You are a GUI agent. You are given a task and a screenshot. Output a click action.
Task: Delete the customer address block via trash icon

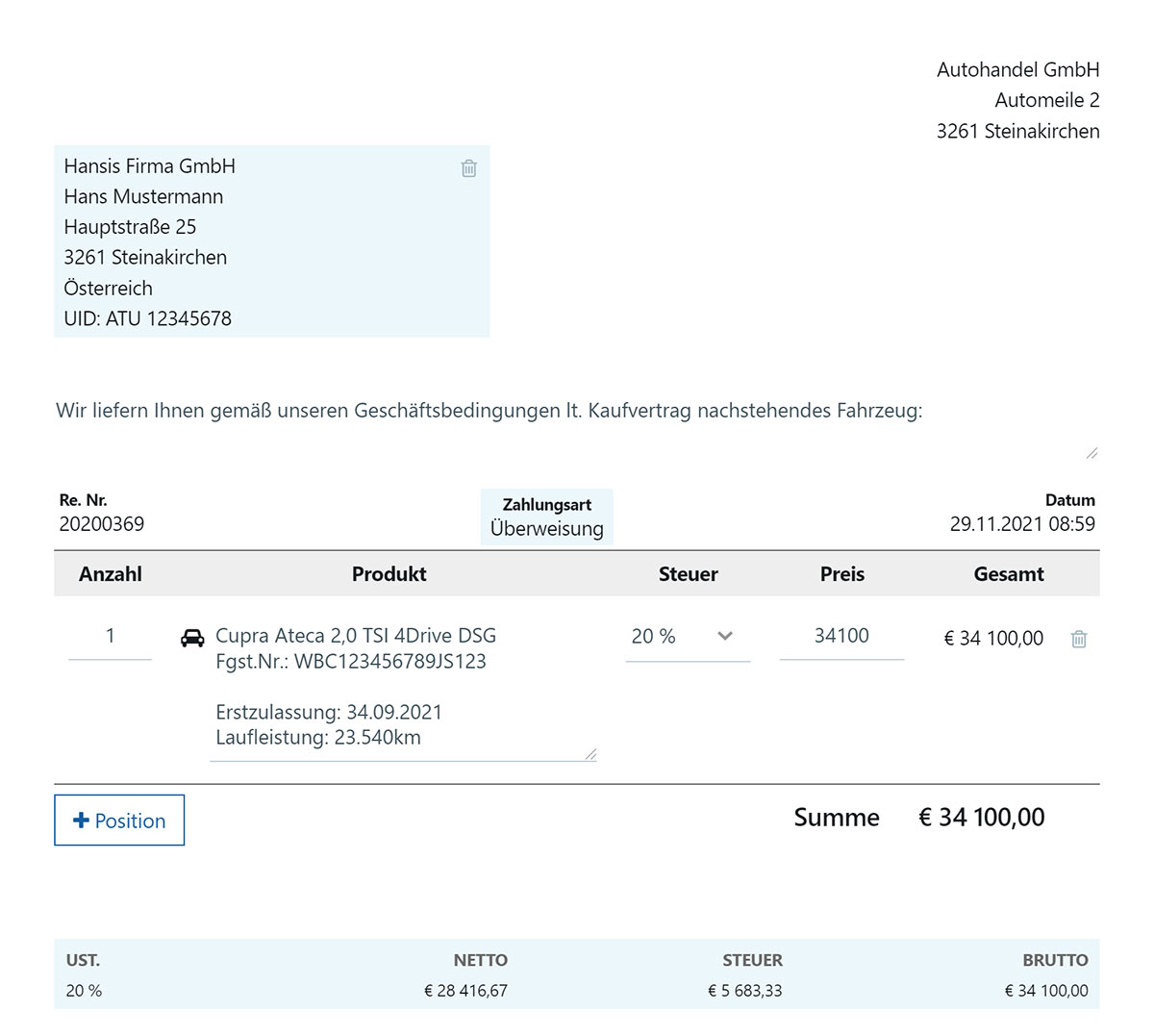click(468, 168)
